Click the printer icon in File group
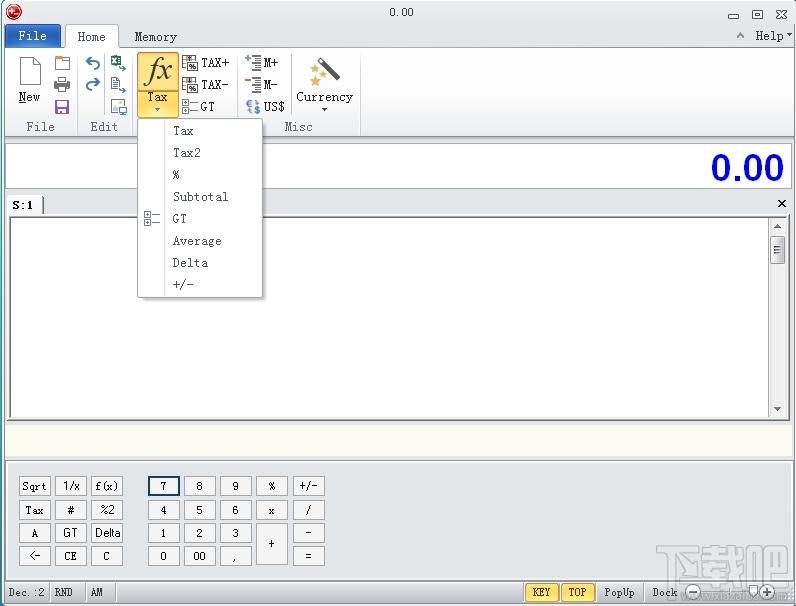Image resolution: width=796 pixels, height=606 pixels. (x=62, y=85)
